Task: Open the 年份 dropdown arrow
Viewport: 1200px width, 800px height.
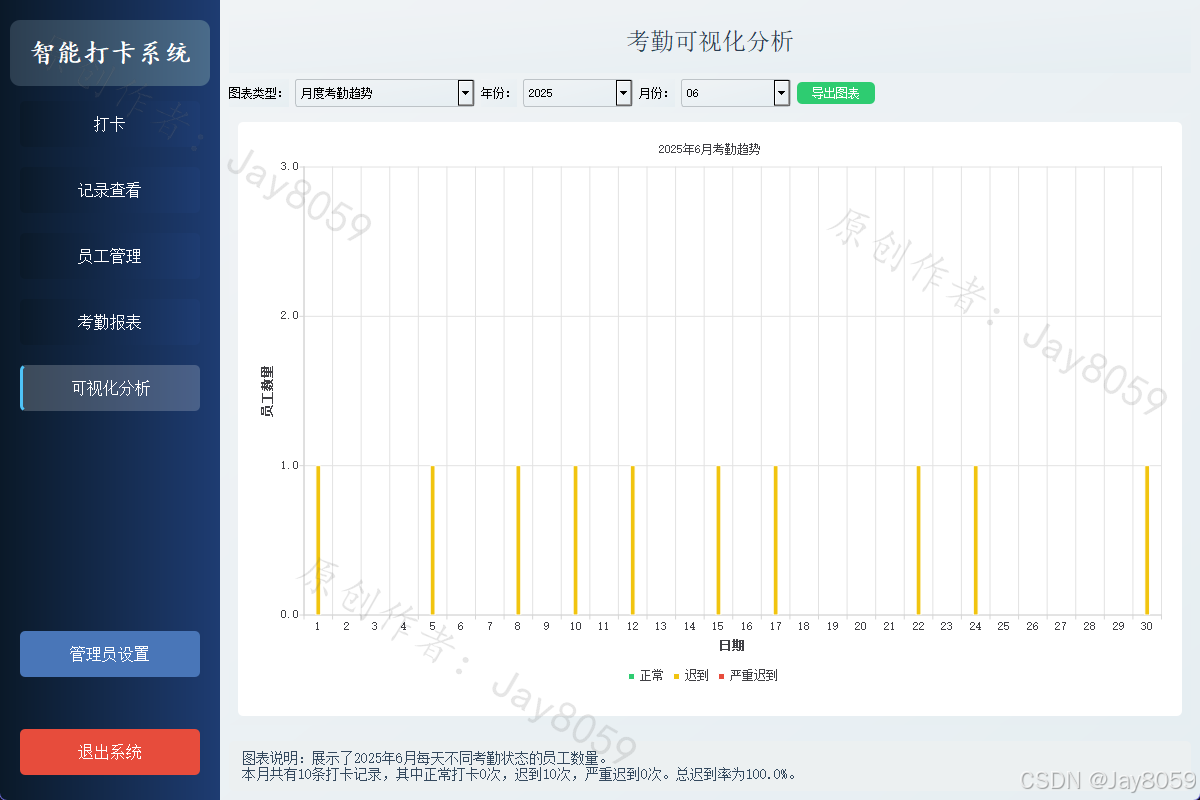Action: tap(623, 93)
